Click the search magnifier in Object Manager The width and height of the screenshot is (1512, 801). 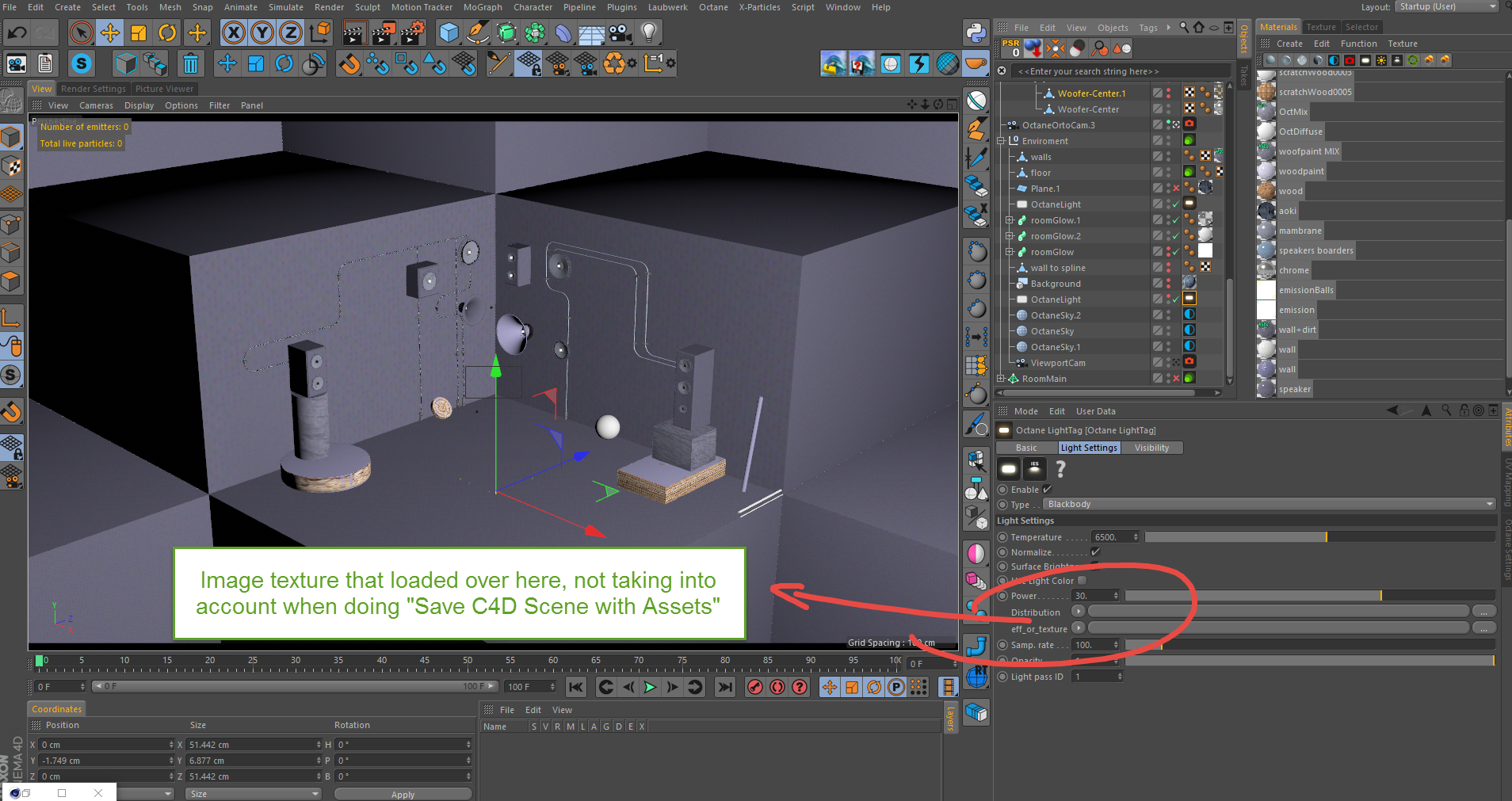pos(1184,27)
